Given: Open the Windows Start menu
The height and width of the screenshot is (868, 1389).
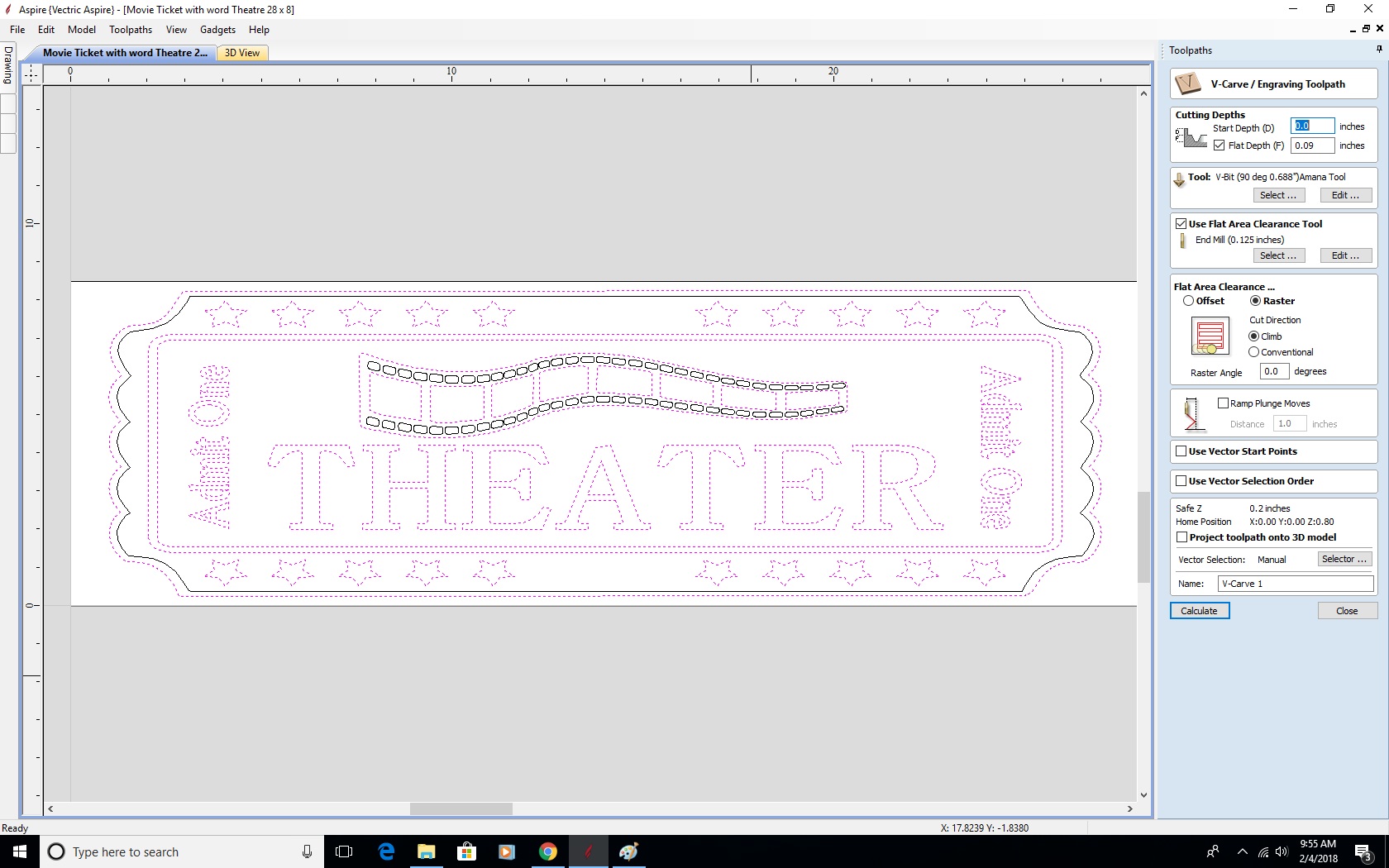Looking at the screenshot, I should pos(20,851).
